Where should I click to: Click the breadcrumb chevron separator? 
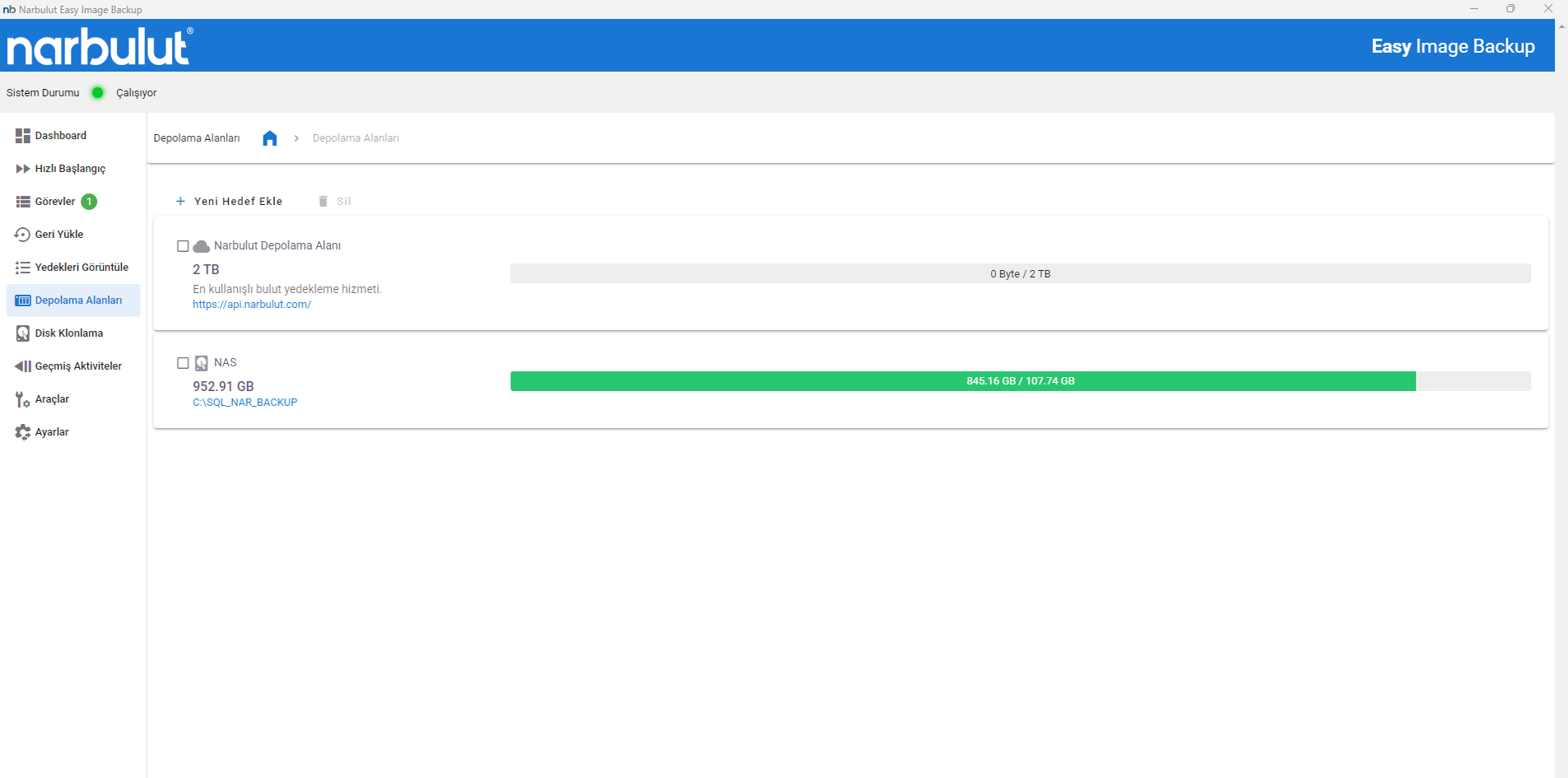click(x=296, y=138)
